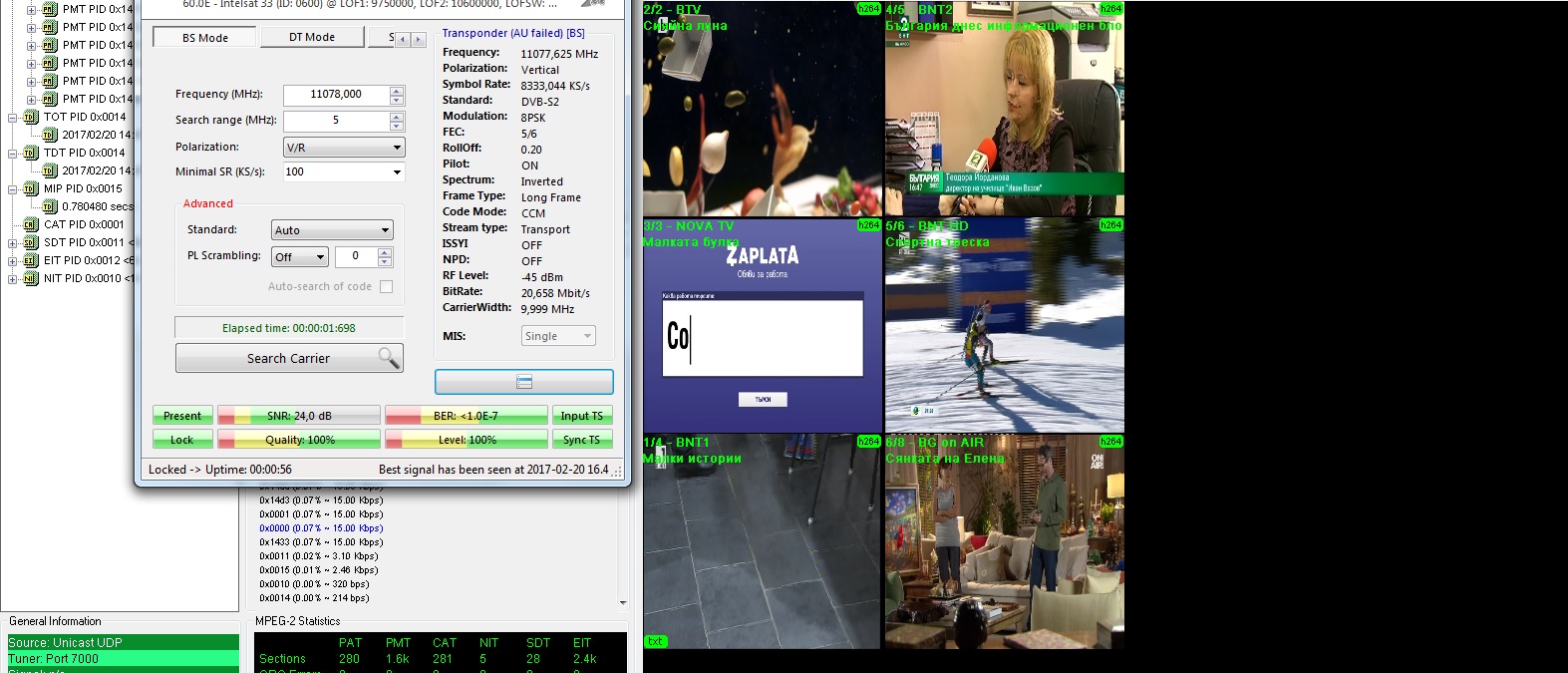This screenshot has height=673, width=1568.
Task: Open the Polarization dropdown
Action: 344,148
